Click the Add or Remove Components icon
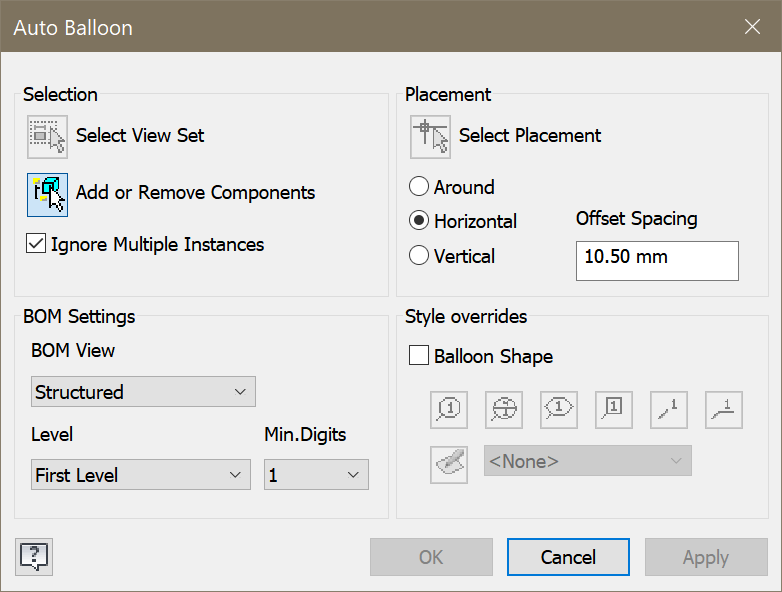 (47, 194)
